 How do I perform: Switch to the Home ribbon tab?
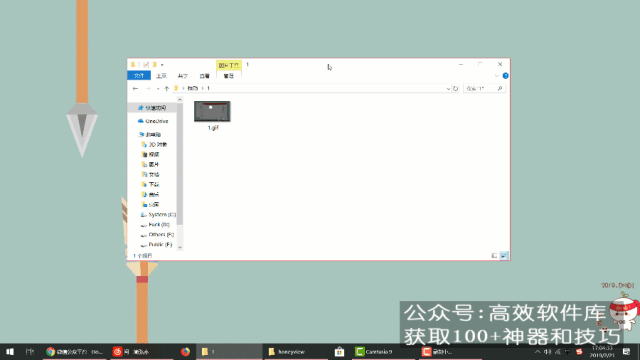click(x=161, y=76)
